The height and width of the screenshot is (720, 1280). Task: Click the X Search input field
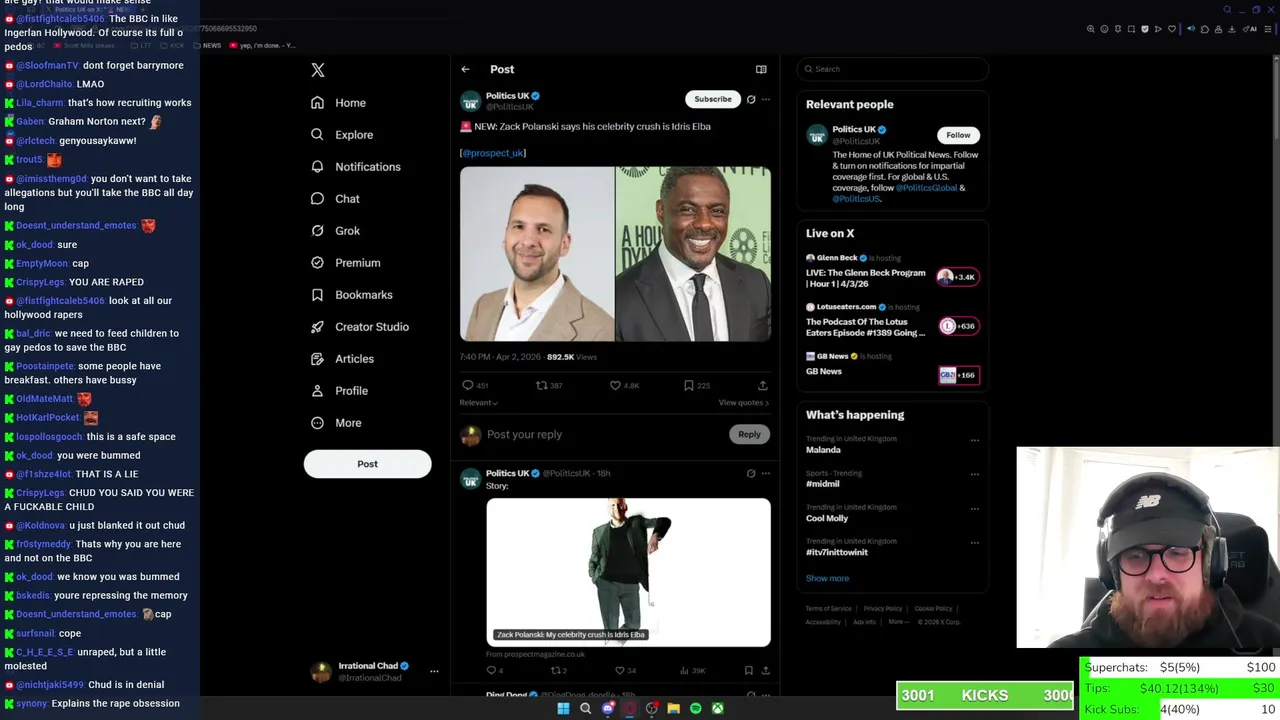[893, 69]
